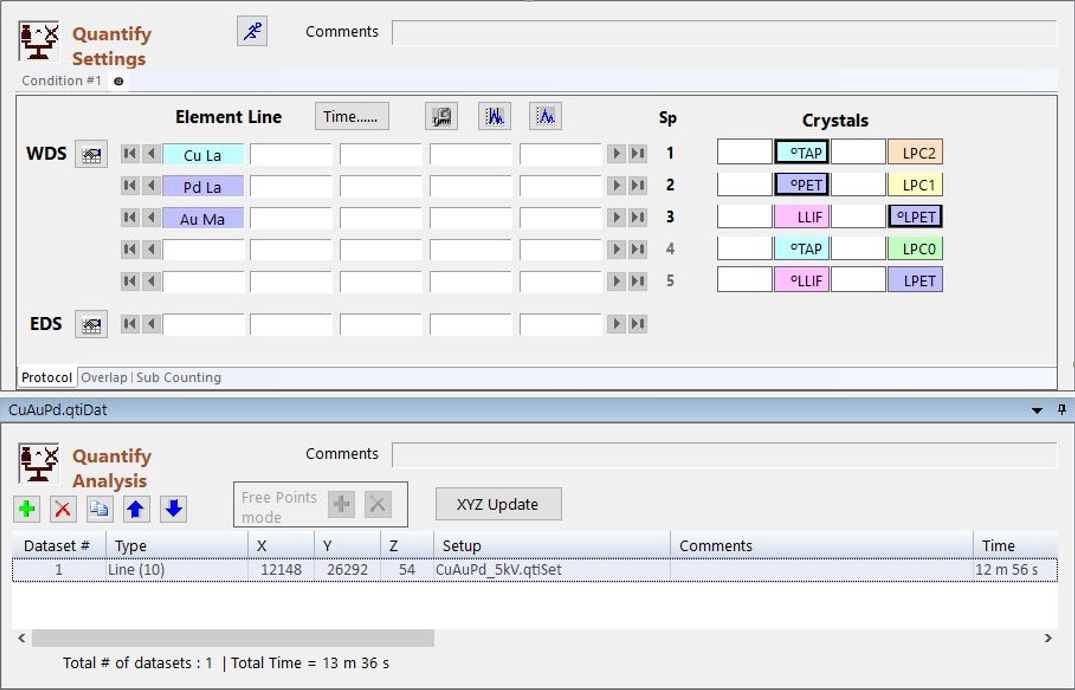Jump to last element in EDS row
The height and width of the screenshot is (690, 1075).
click(638, 324)
